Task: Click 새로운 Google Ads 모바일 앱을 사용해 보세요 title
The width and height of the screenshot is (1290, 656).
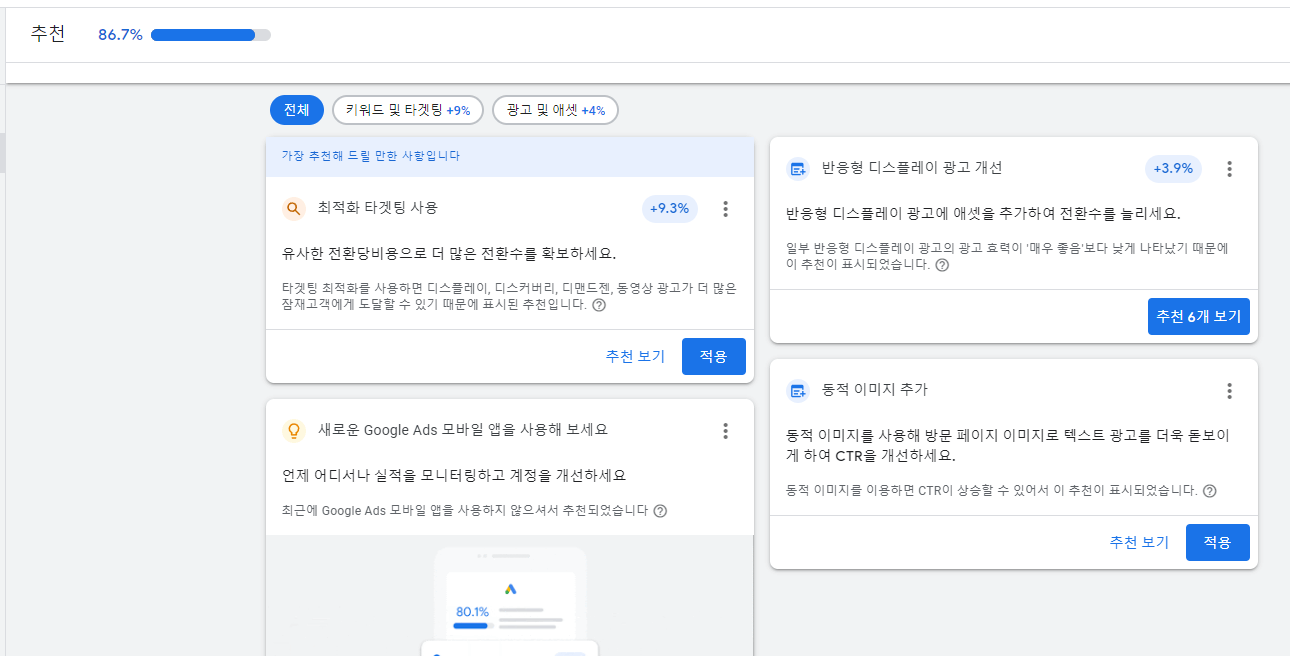Action: 462,430
